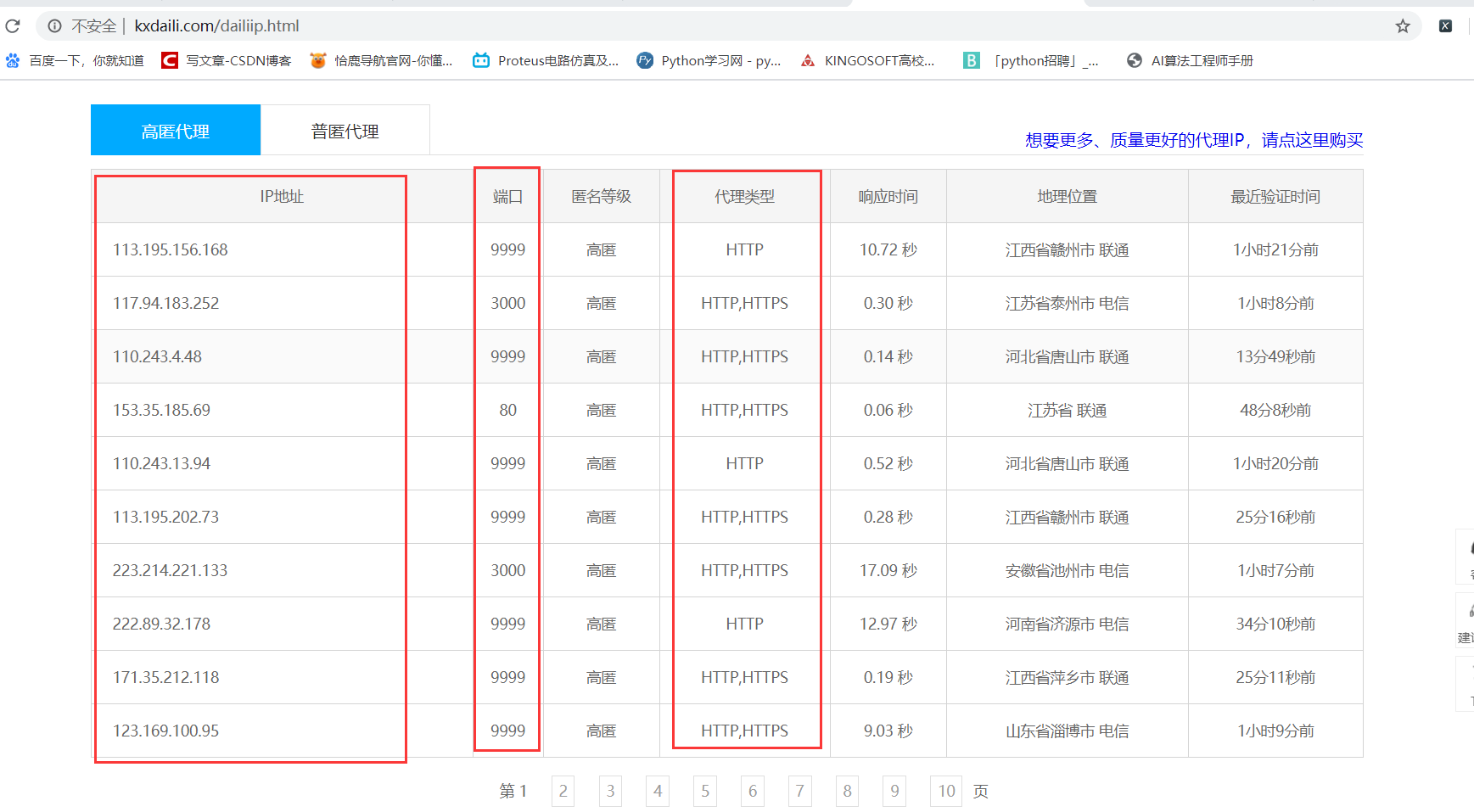Open the 写文章-CSDN博客 bookmark
The width and height of the screenshot is (1474, 812).
click(227, 60)
